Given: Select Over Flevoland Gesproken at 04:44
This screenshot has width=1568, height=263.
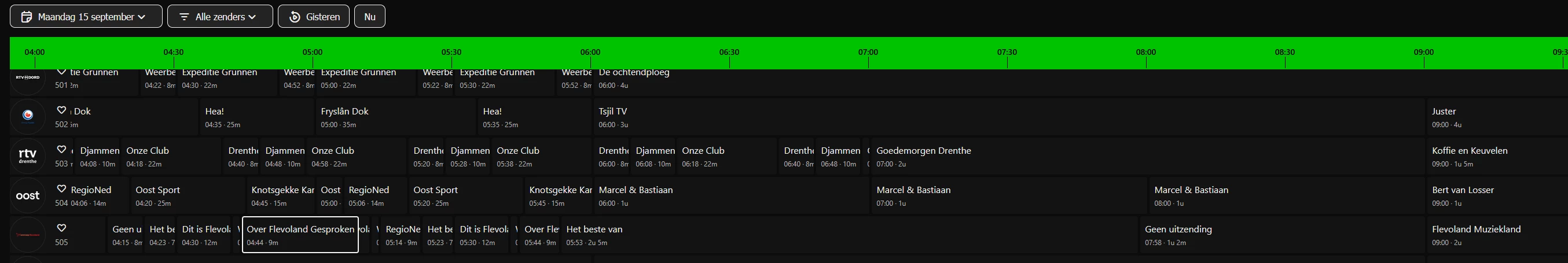Looking at the screenshot, I should tap(300, 235).
